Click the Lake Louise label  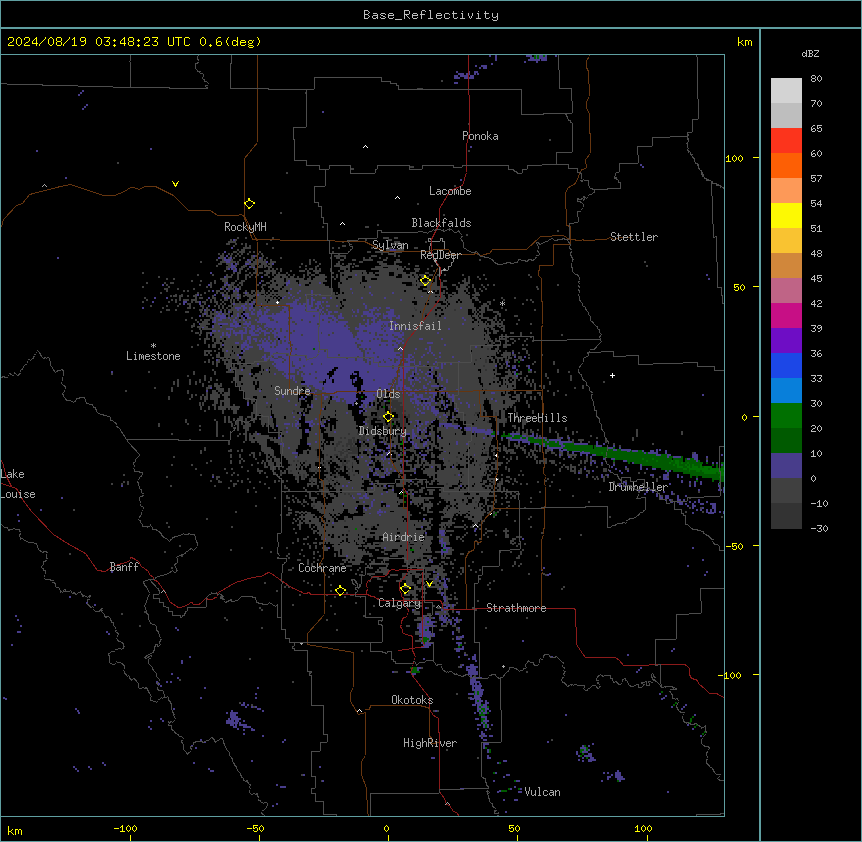18,484
